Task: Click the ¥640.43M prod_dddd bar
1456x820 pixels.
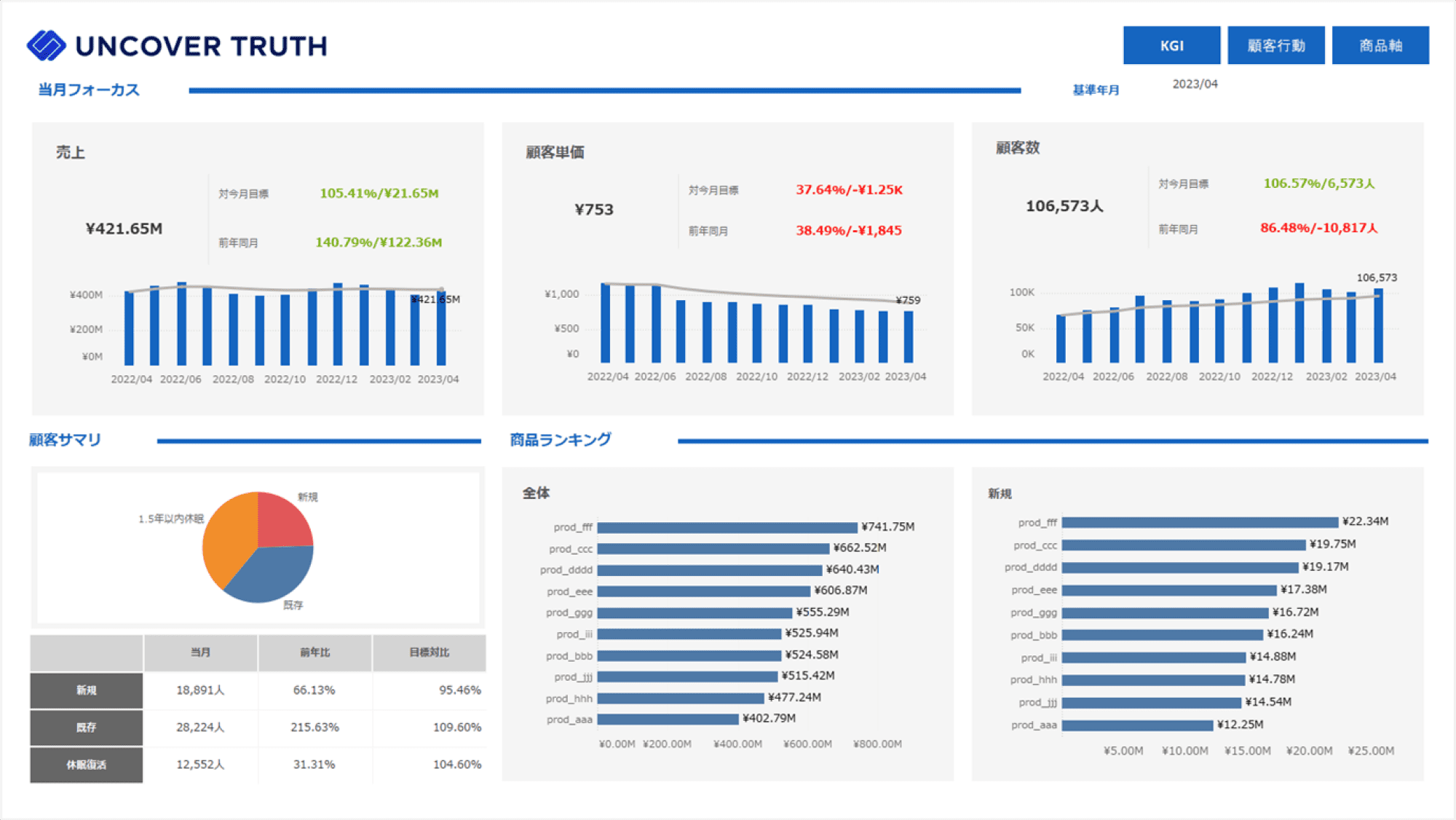Action: click(710, 570)
